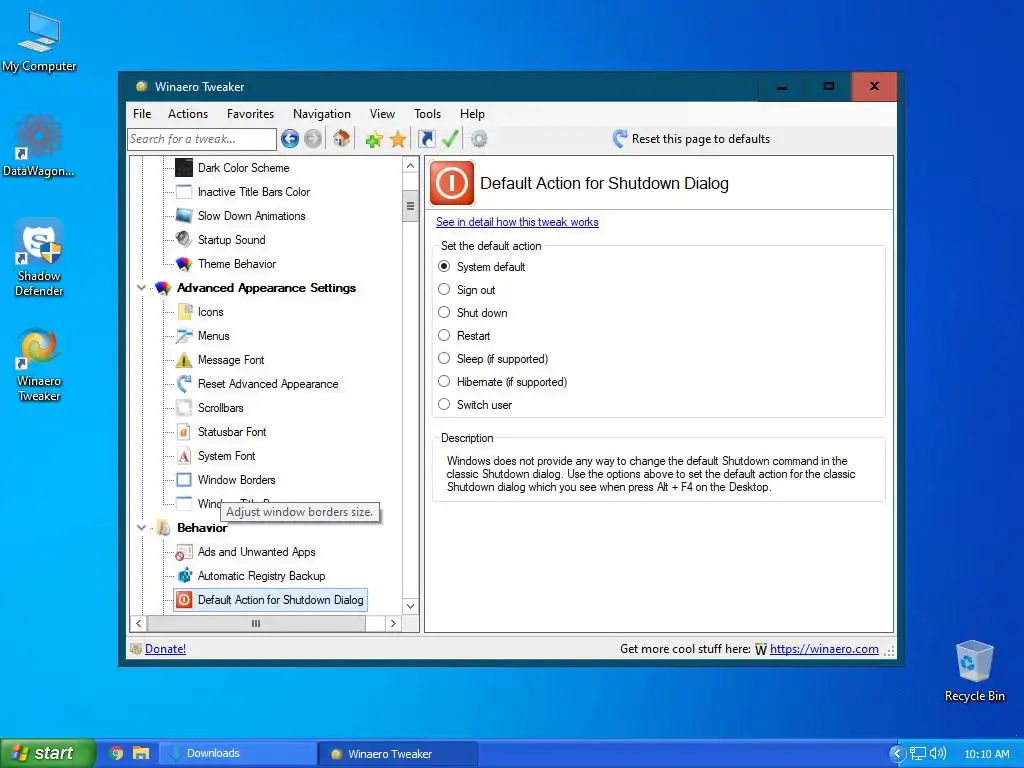This screenshot has height=768, width=1024.
Task: Select the Window Borders tree item
Action: click(236, 480)
